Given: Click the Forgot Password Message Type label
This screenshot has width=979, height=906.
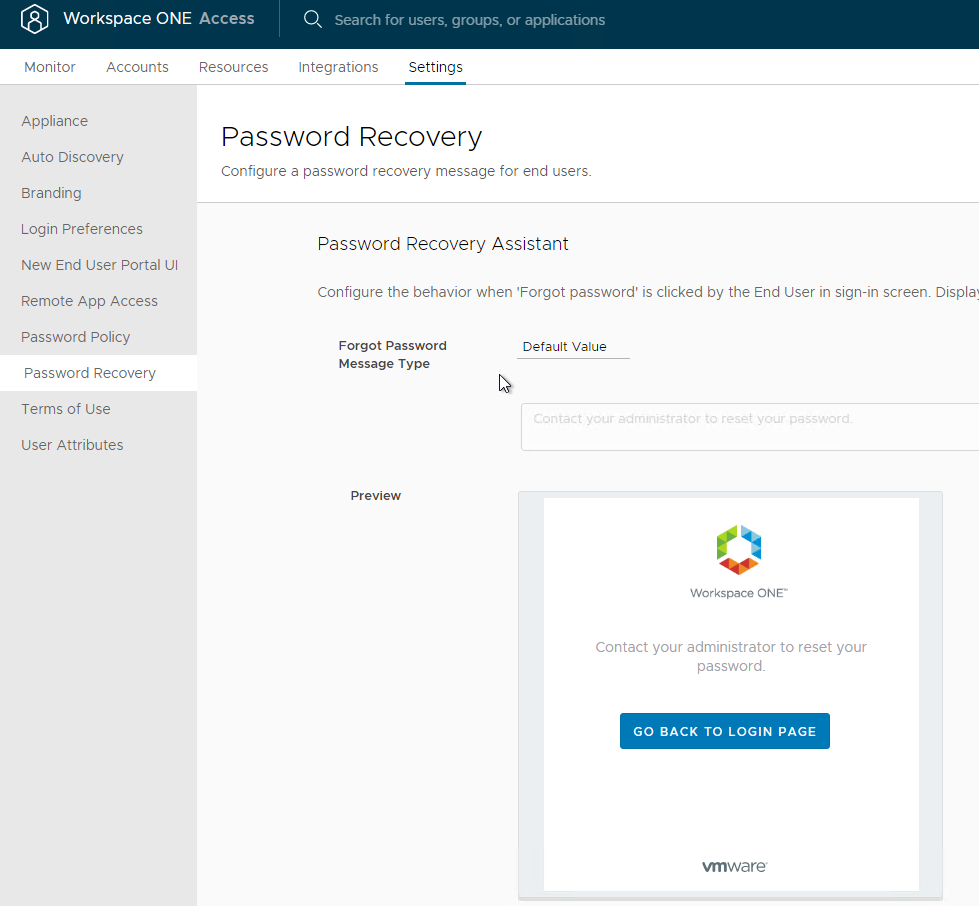Looking at the screenshot, I should tap(392, 355).
